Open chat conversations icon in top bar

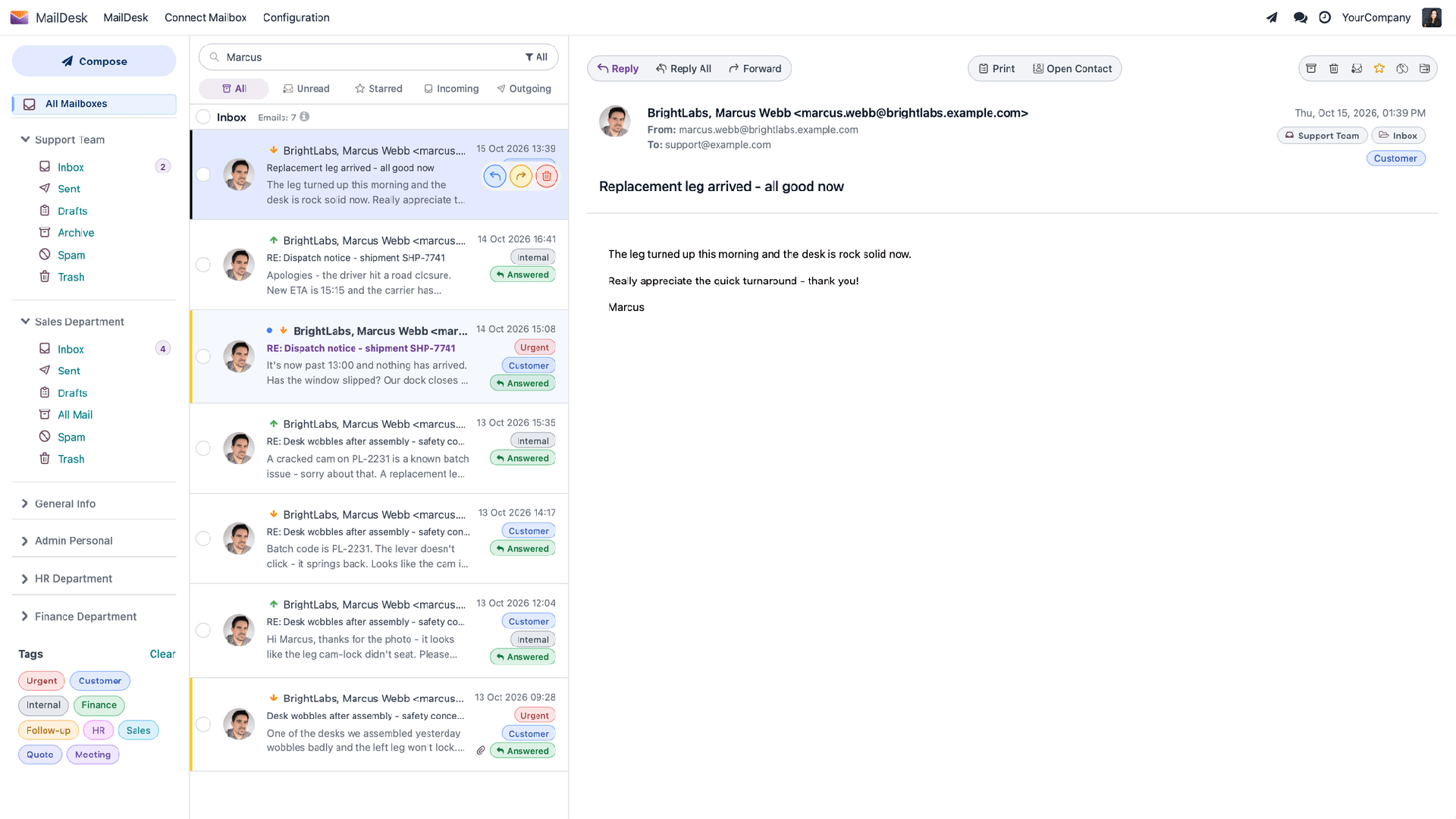point(1300,17)
